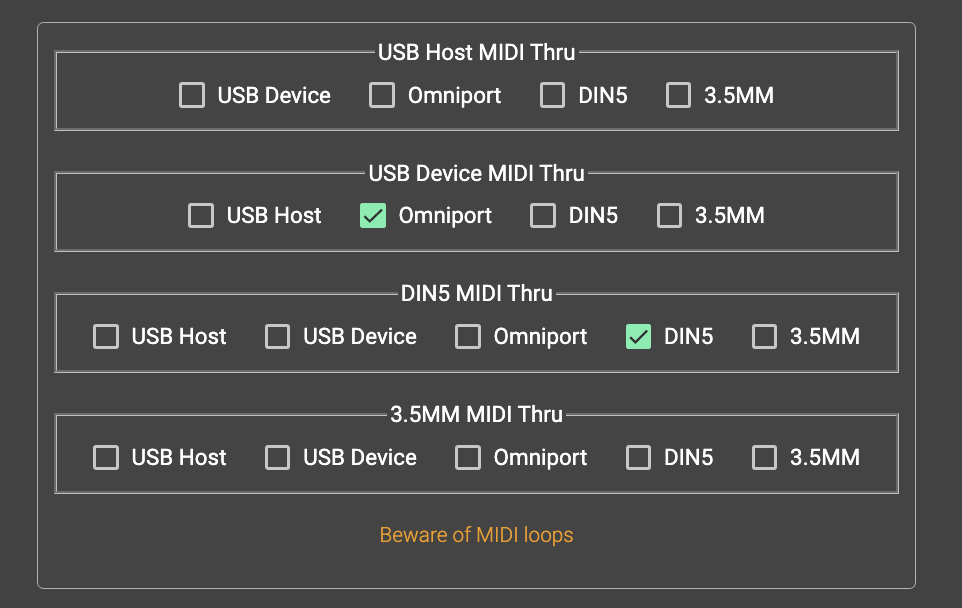This screenshot has width=962, height=608.
Task: Toggle Omniport in DIN5 MIDI Thru
Action: point(468,337)
